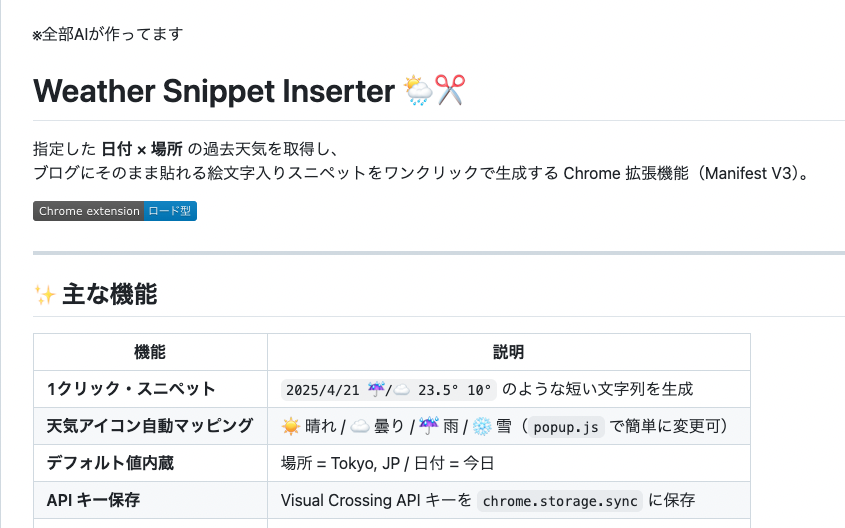This screenshot has width=845, height=528.
Task: Select the popup.js inline code
Action: pyautogui.click(x=566, y=427)
